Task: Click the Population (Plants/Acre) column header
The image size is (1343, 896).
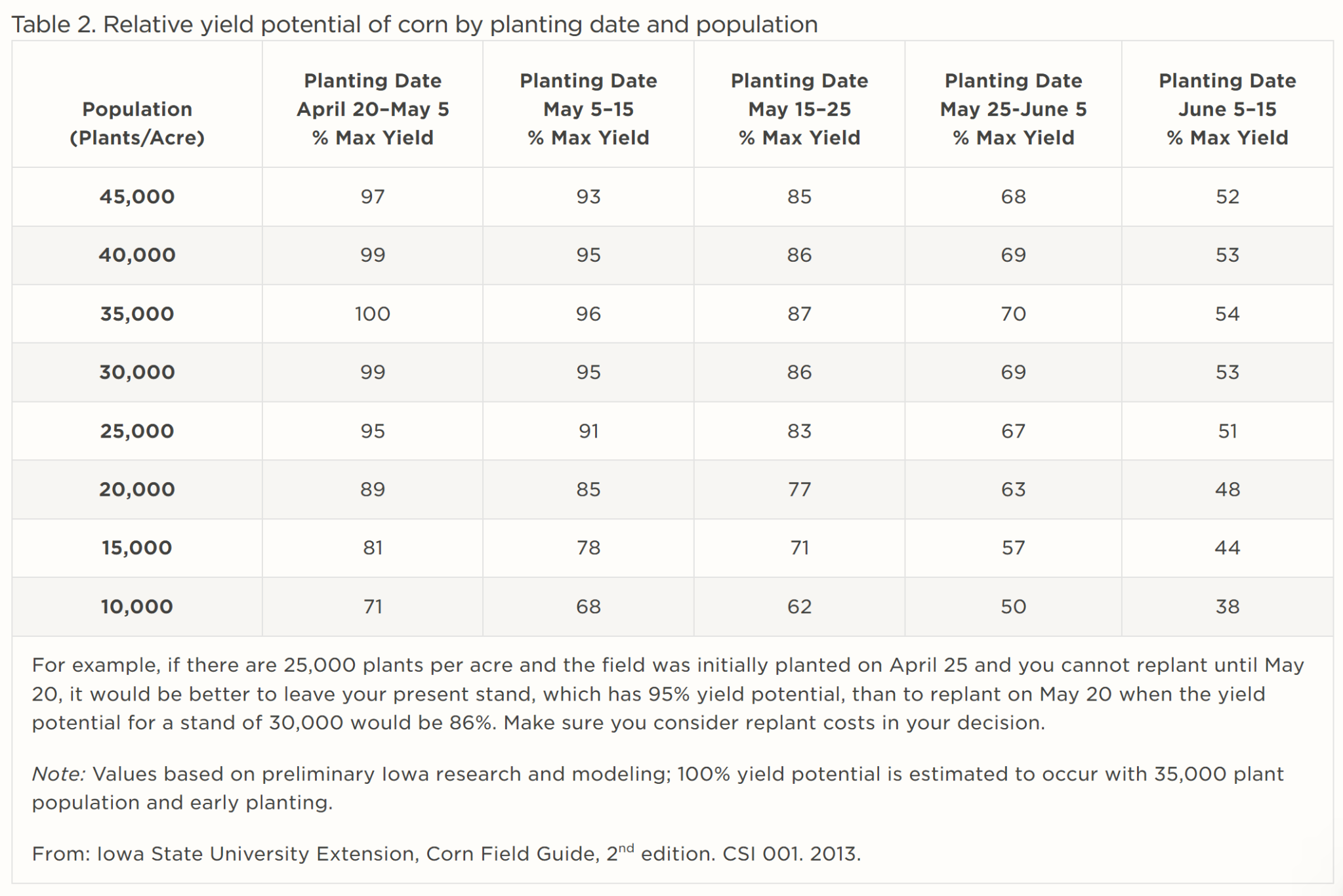Action: pos(137,123)
